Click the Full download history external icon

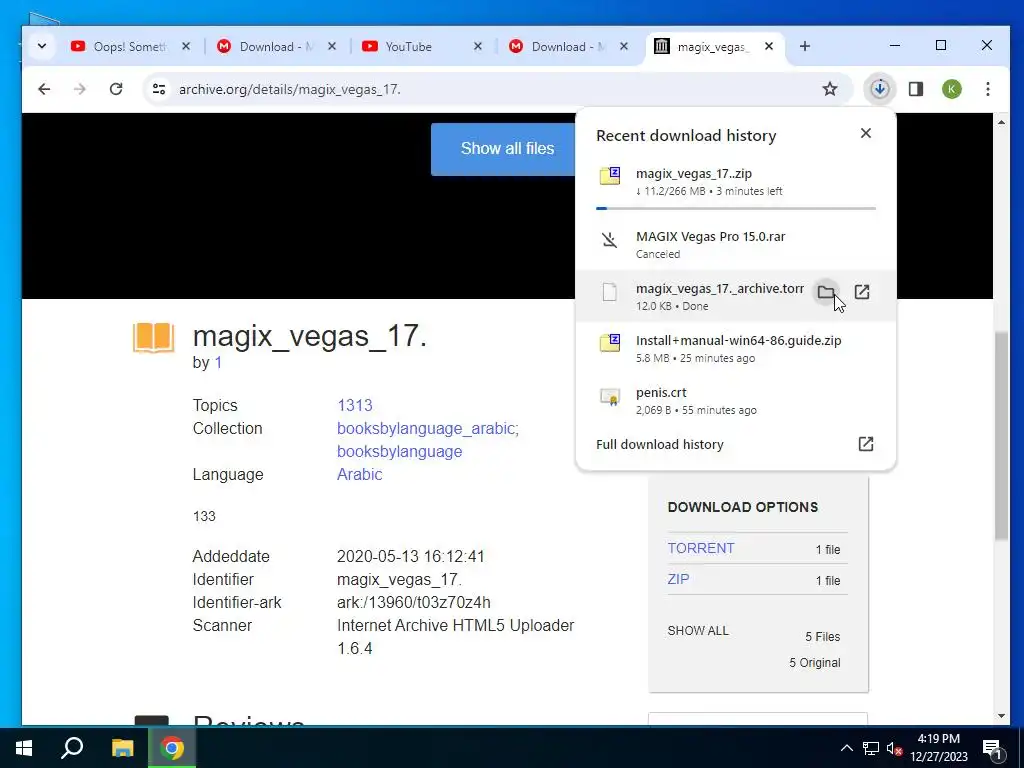pyautogui.click(x=865, y=444)
